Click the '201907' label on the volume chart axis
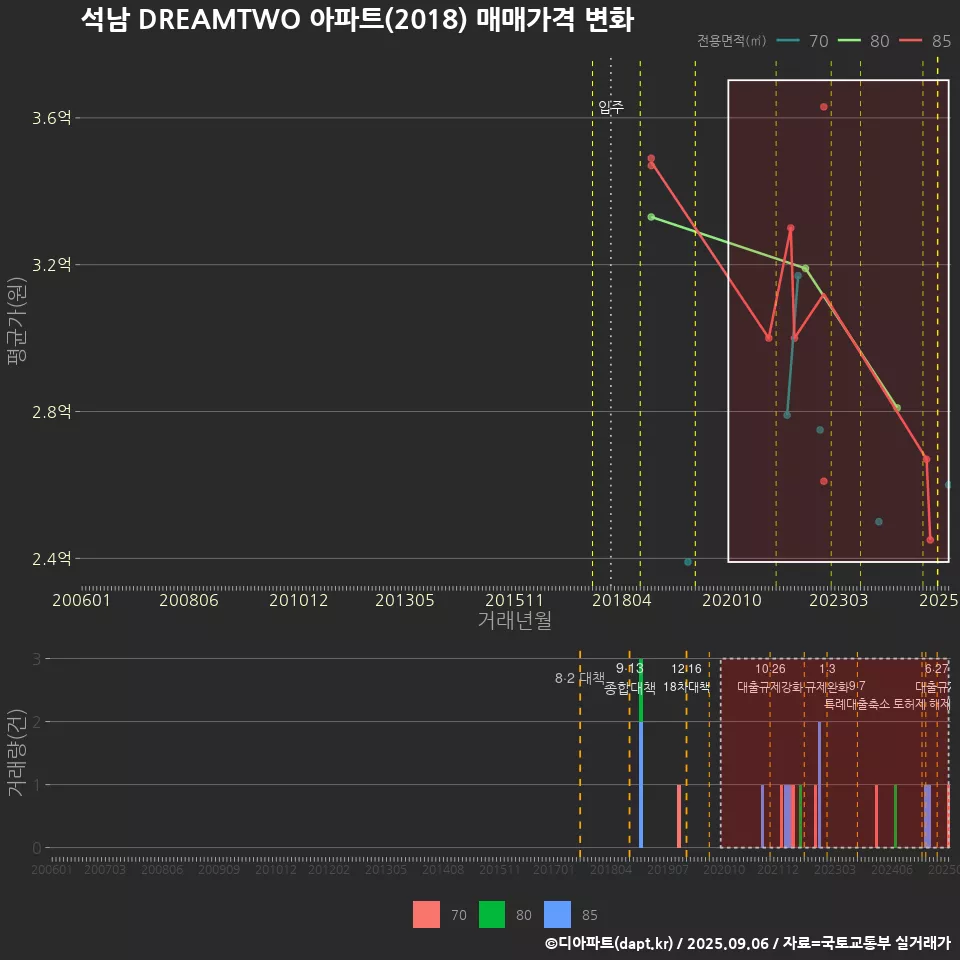The image size is (960, 960). pyautogui.click(x=667, y=869)
